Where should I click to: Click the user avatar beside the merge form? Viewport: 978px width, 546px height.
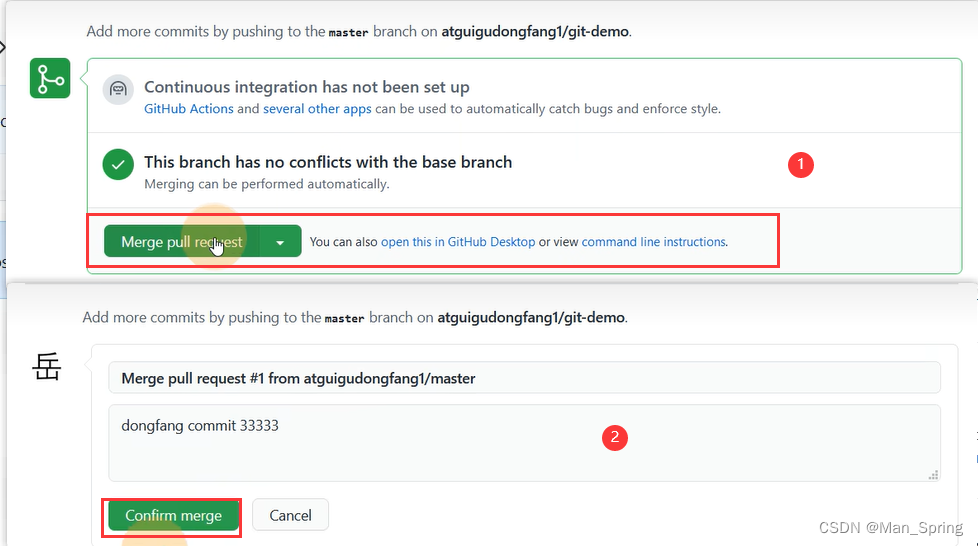click(47, 366)
